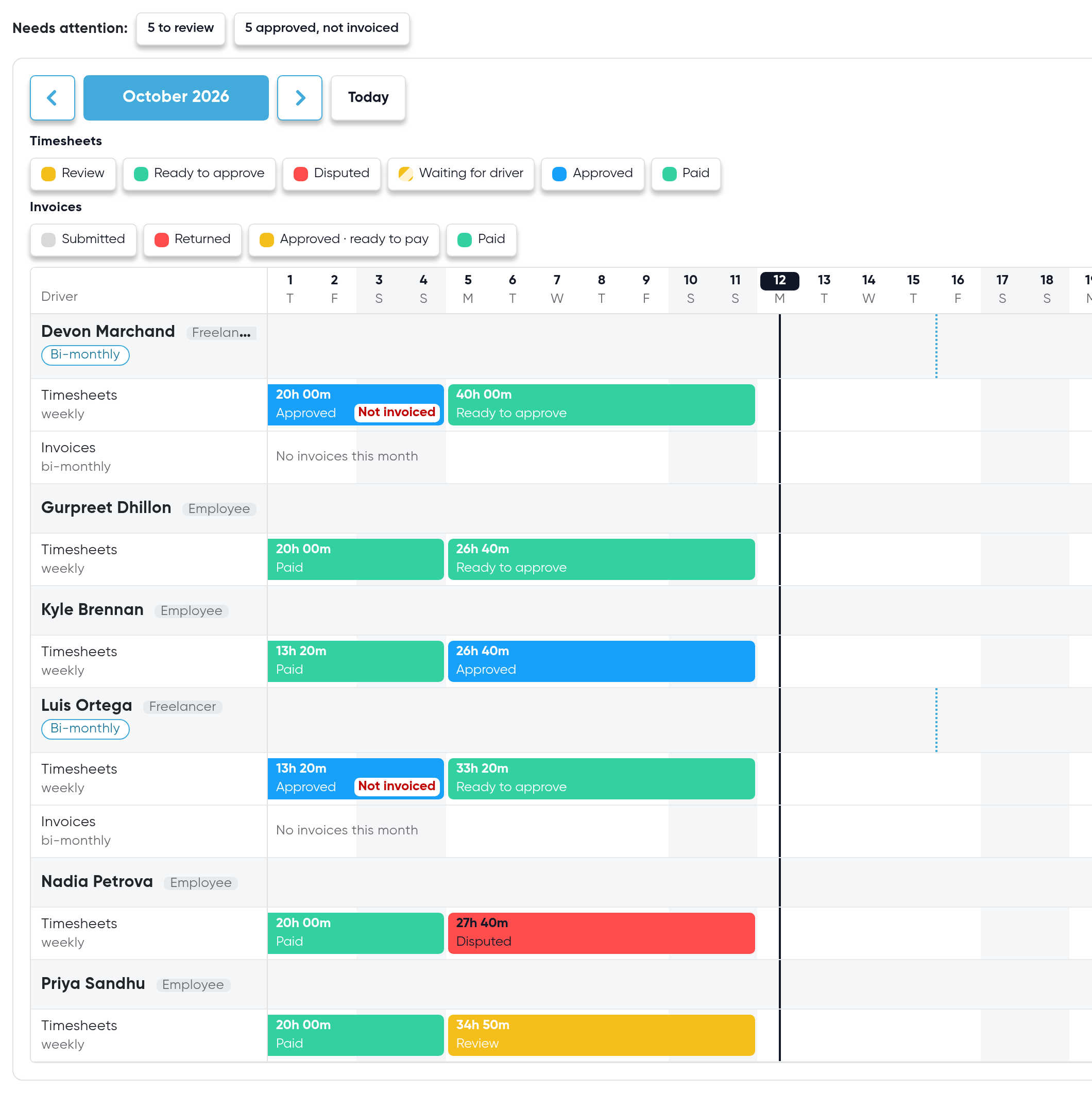Click Not invoiced badge on Devon Marchand's timesheet
This screenshot has width=1092, height=1093.
[x=397, y=413]
